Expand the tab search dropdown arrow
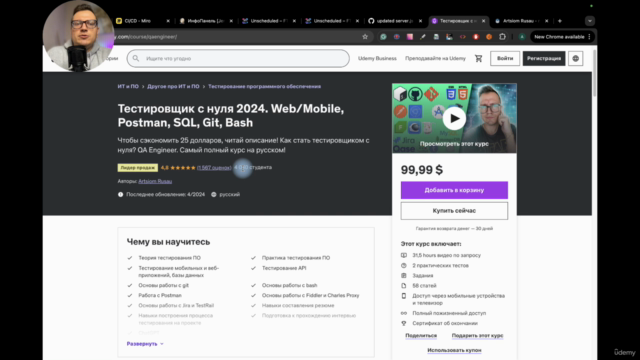This screenshot has width=640, height=360. 590,21
